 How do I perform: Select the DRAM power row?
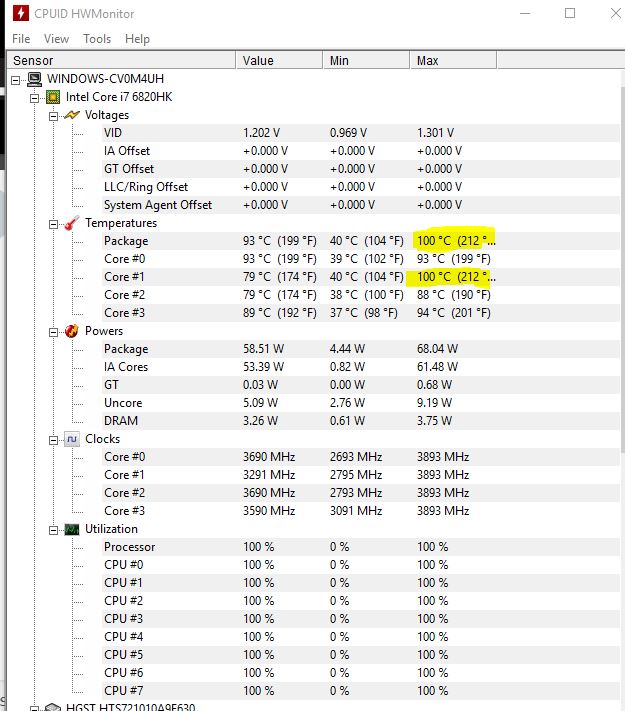coord(361,421)
